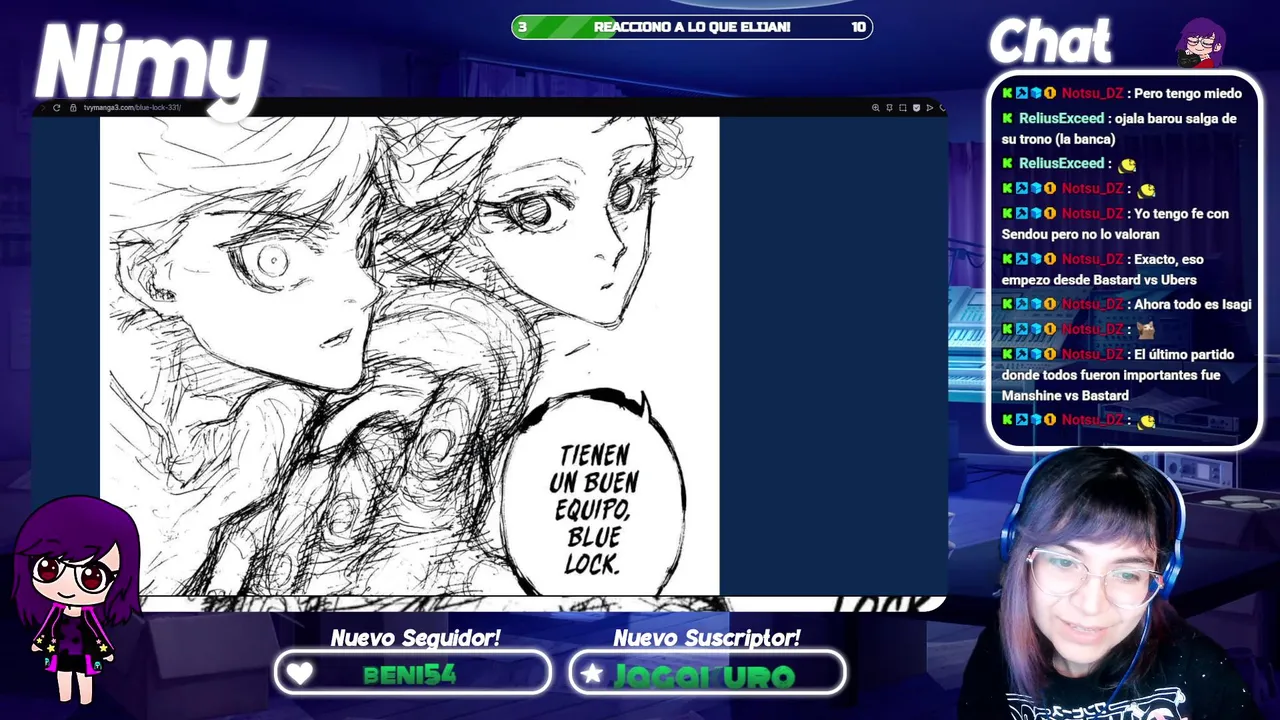Click Notsu_DZ username on 'Pero tengo miedo'
The image size is (1280, 720).
pos(1092,93)
